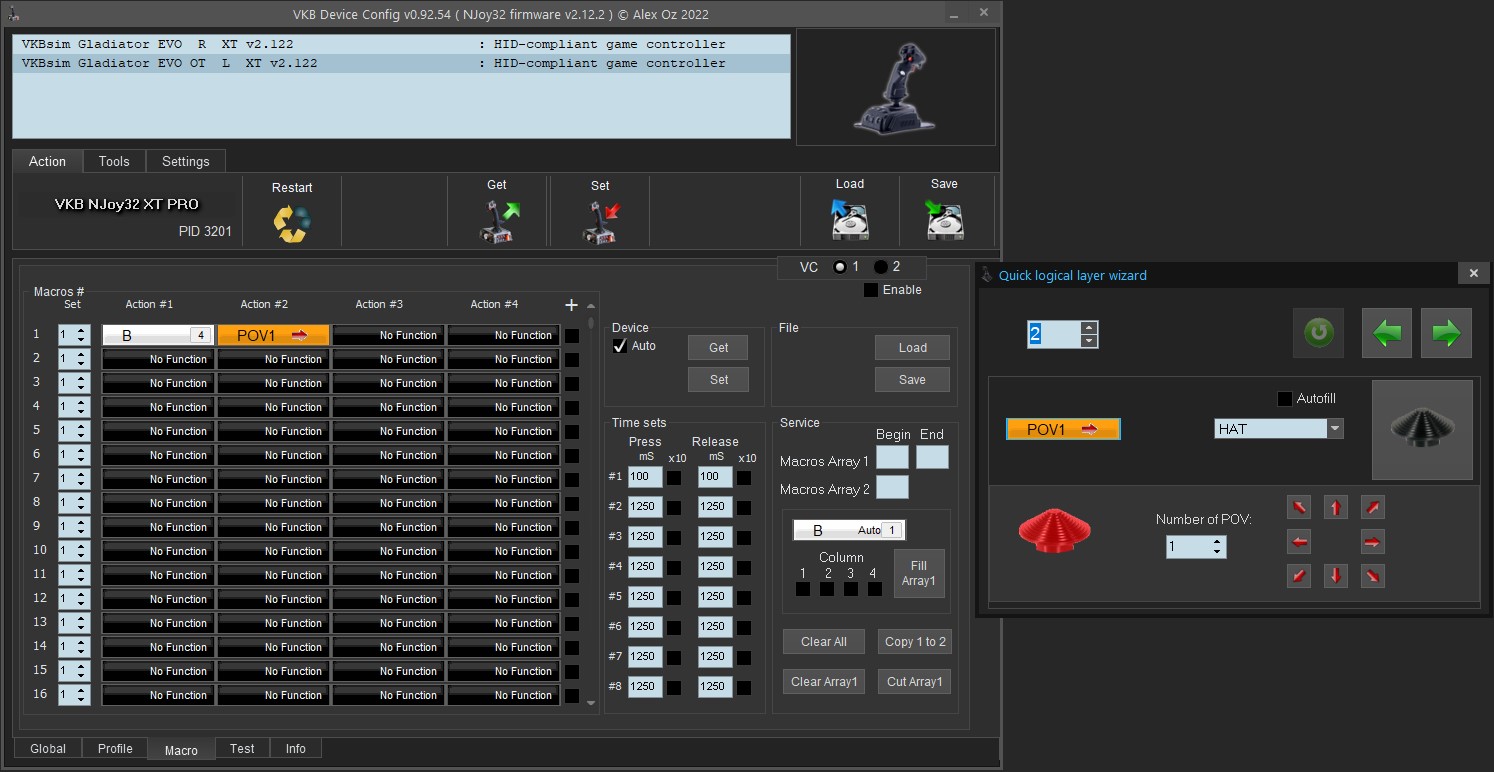Click the Save to disk icon
The height and width of the screenshot is (772, 1494).
(944, 219)
